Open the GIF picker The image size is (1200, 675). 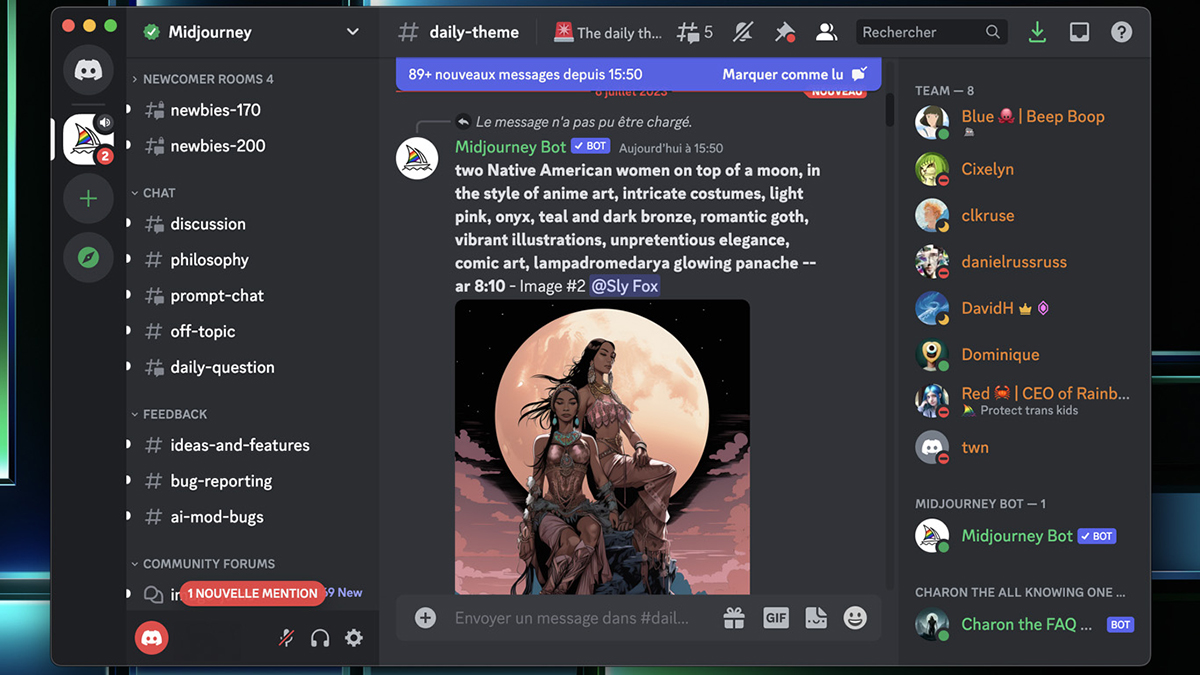[776, 618]
